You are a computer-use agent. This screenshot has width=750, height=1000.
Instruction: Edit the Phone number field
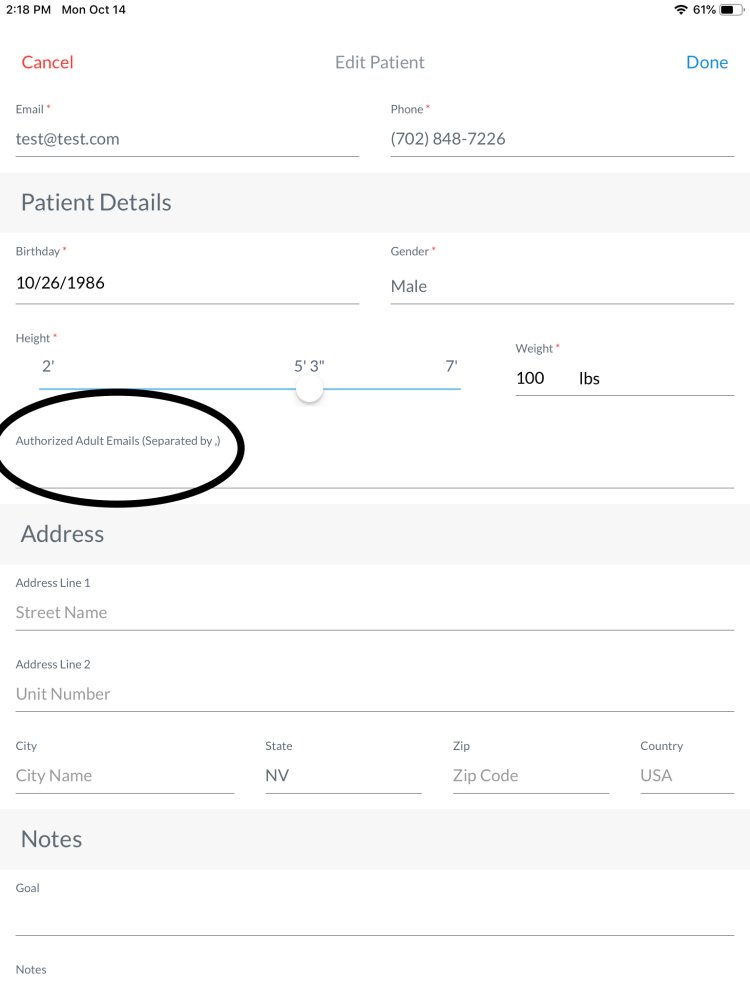click(x=561, y=139)
